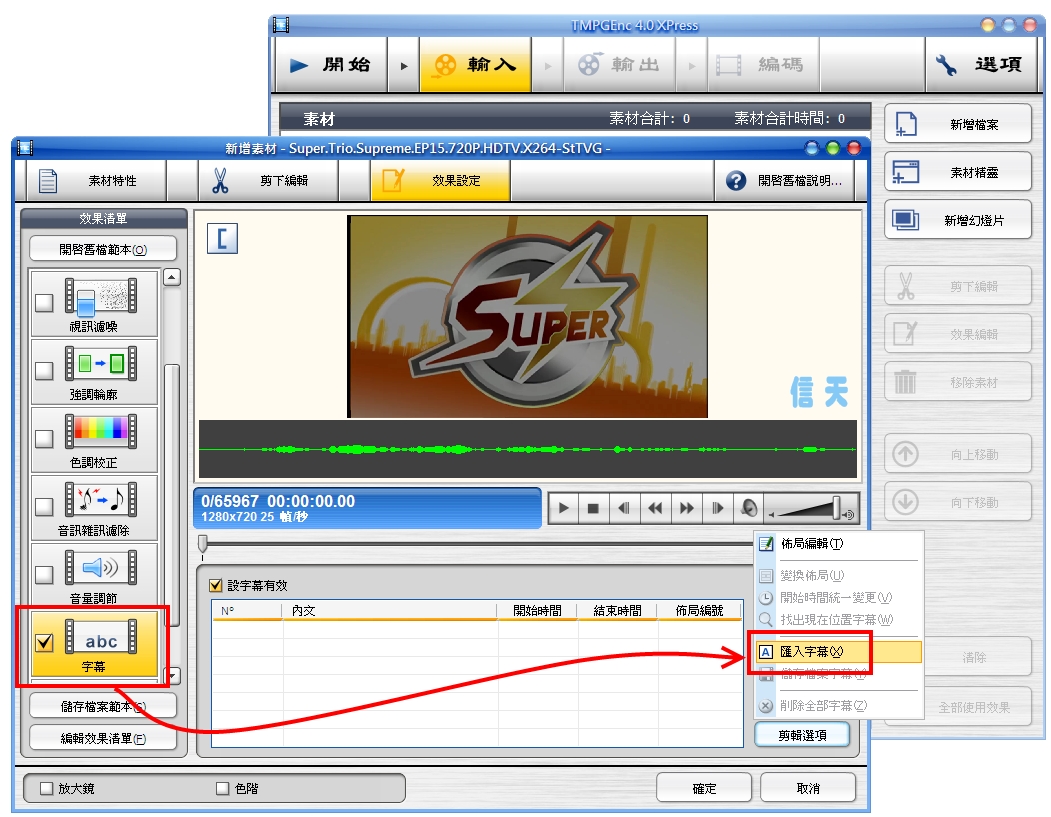Click the set start bracket marker icon
The image size is (1051, 817).
coord(222,239)
